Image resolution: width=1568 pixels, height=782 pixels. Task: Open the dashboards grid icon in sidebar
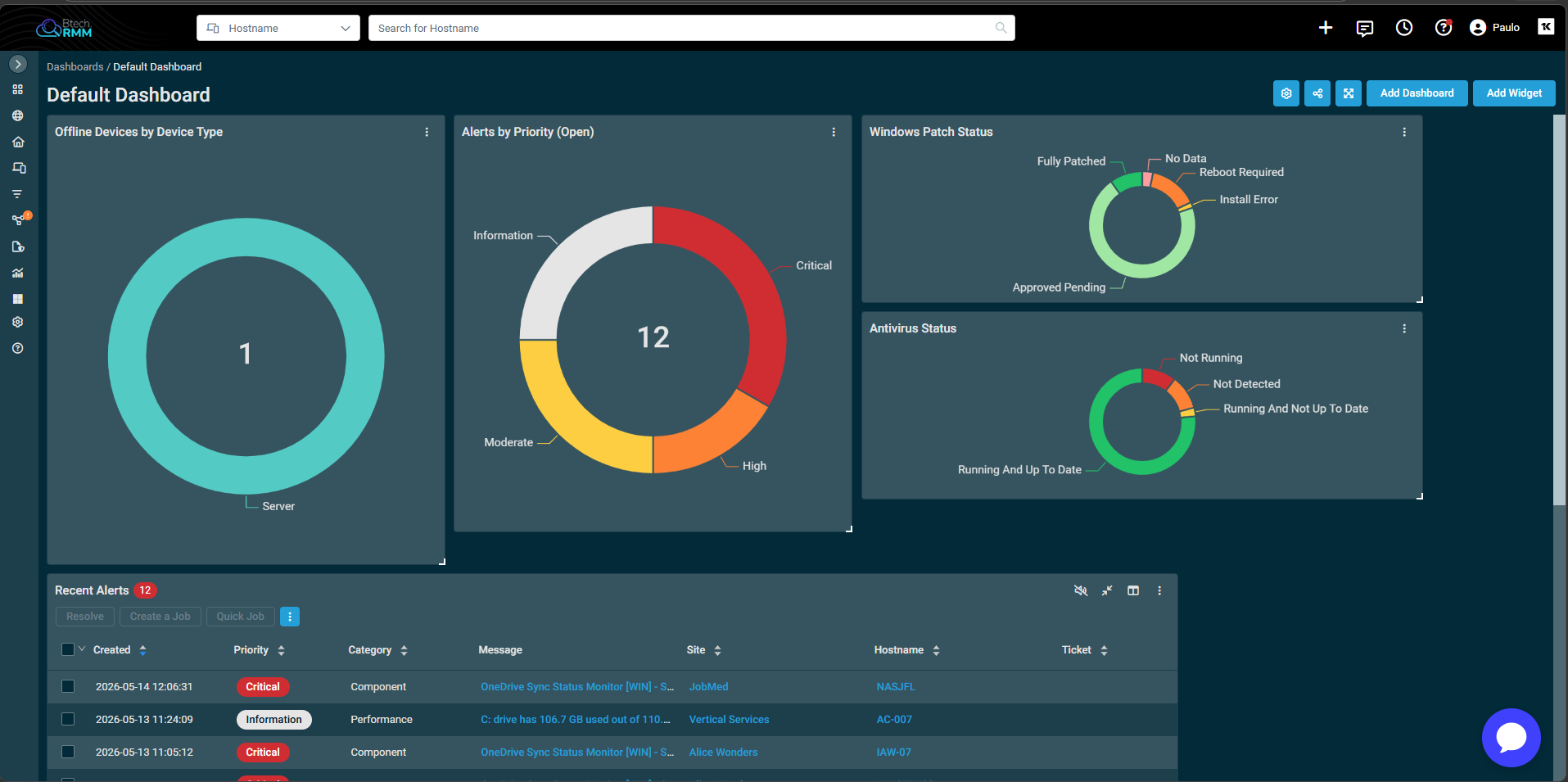point(18,89)
